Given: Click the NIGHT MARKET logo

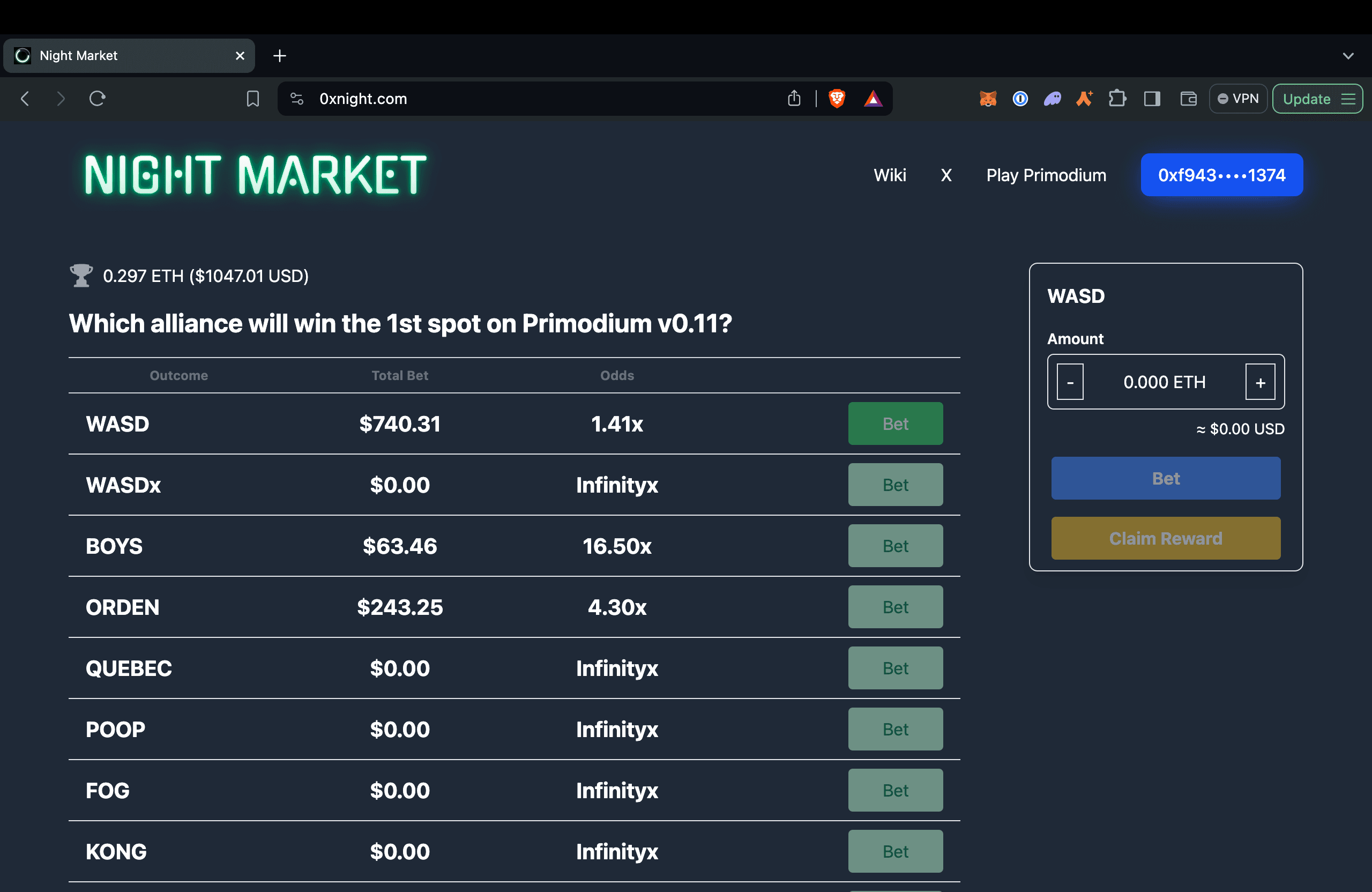Looking at the screenshot, I should point(256,175).
